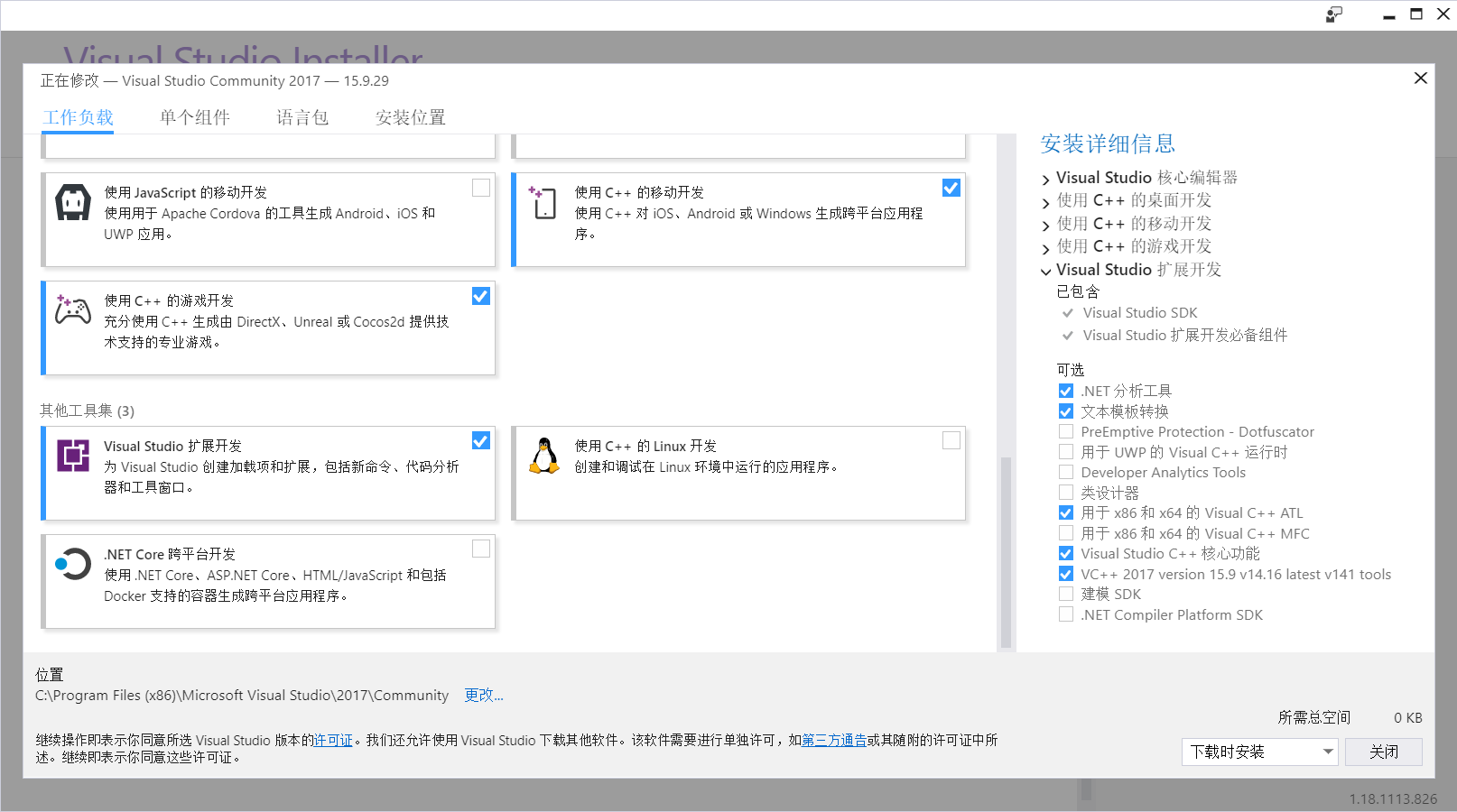Check Visual C++ MFC for x86 and x64
Image resolution: width=1457 pixels, height=812 pixels.
point(1066,533)
